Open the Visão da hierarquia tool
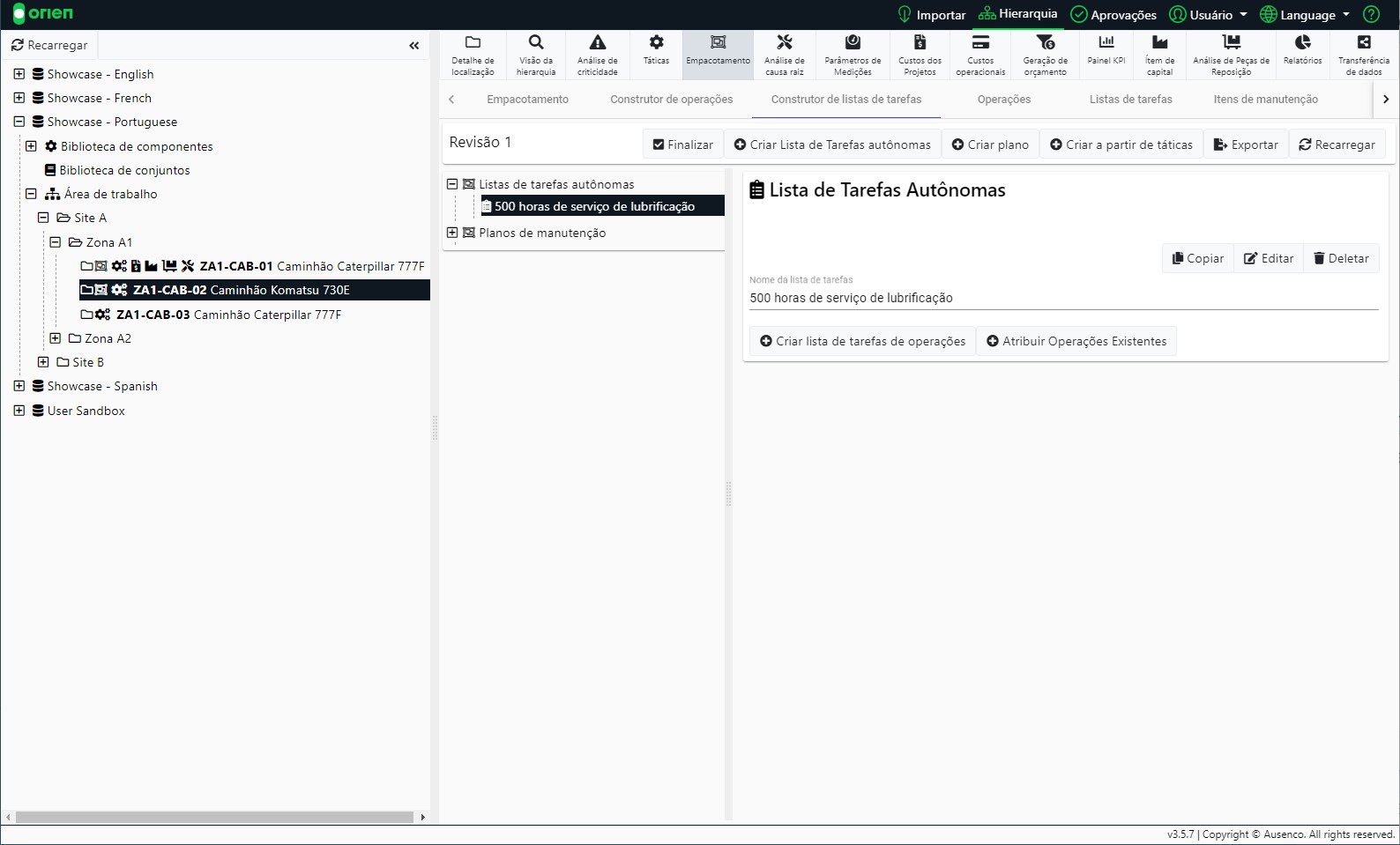This screenshot has height=845, width=1400. pyautogui.click(x=536, y=55)
